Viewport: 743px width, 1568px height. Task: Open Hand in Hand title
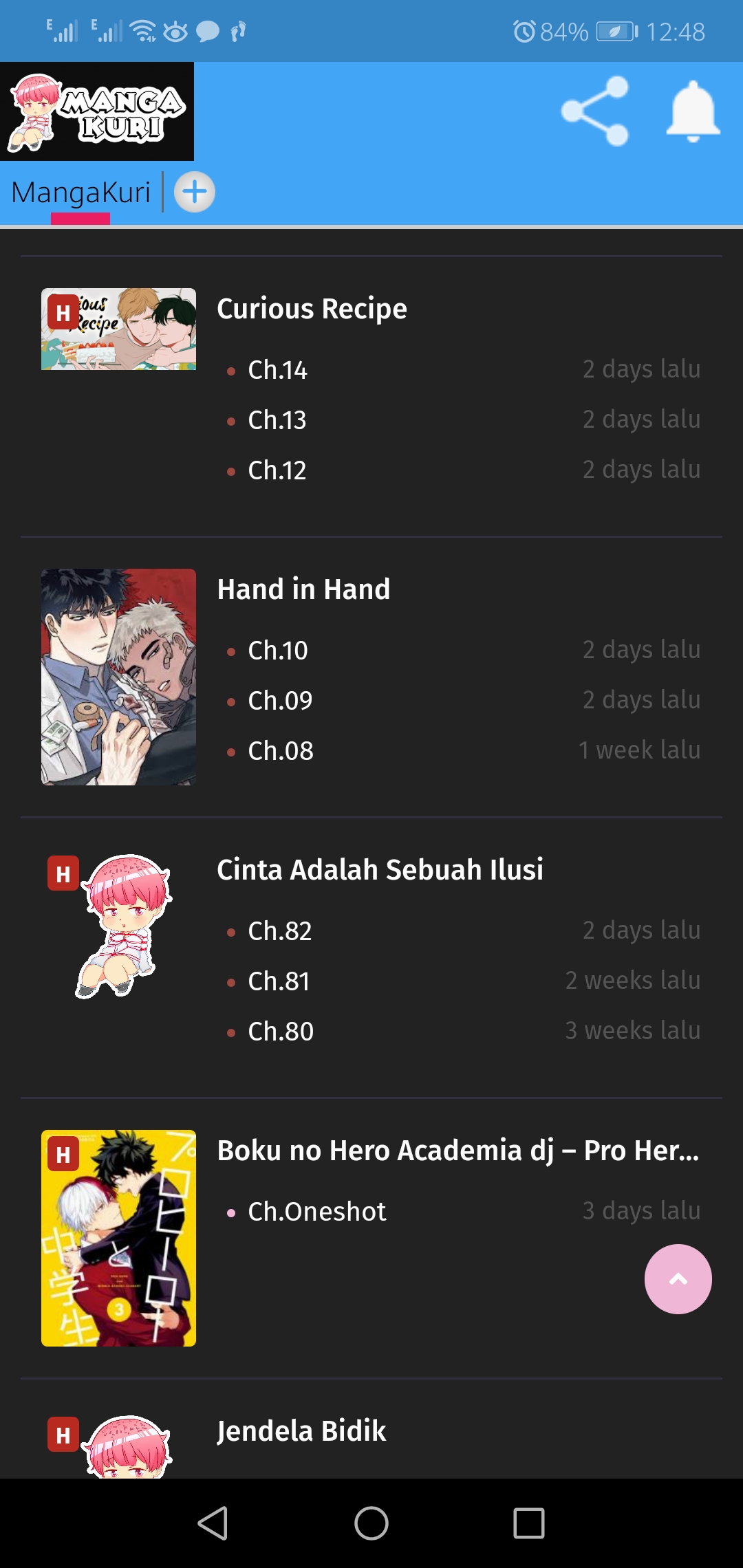tap(303, 589)
